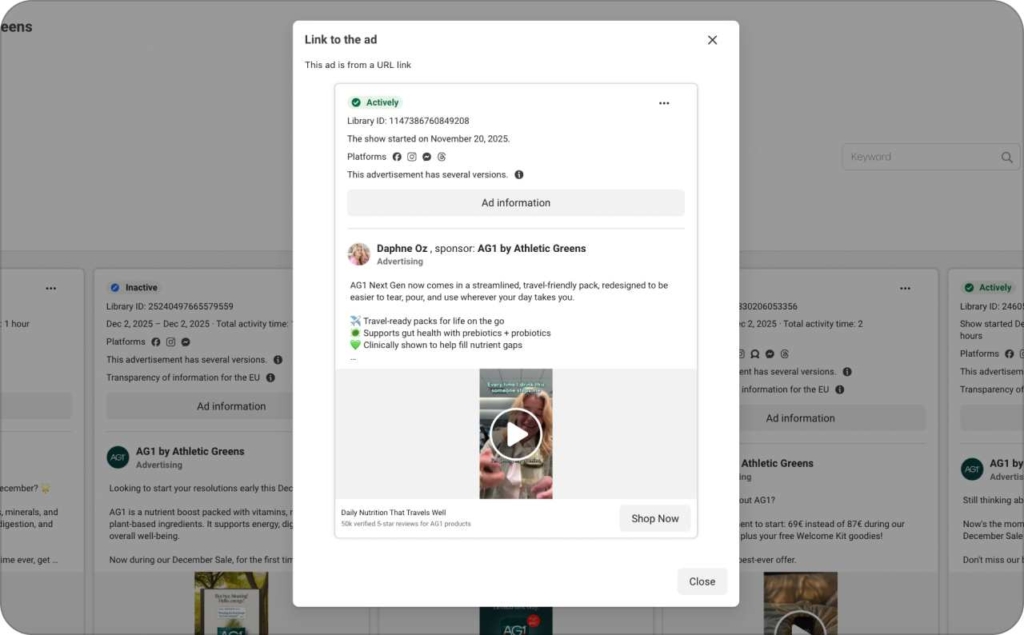This screenshot has width=1024, height=635.
Task: Click the search magnifier in the Keyword field
Action: pyautogui.click(x=1007, y=157)
